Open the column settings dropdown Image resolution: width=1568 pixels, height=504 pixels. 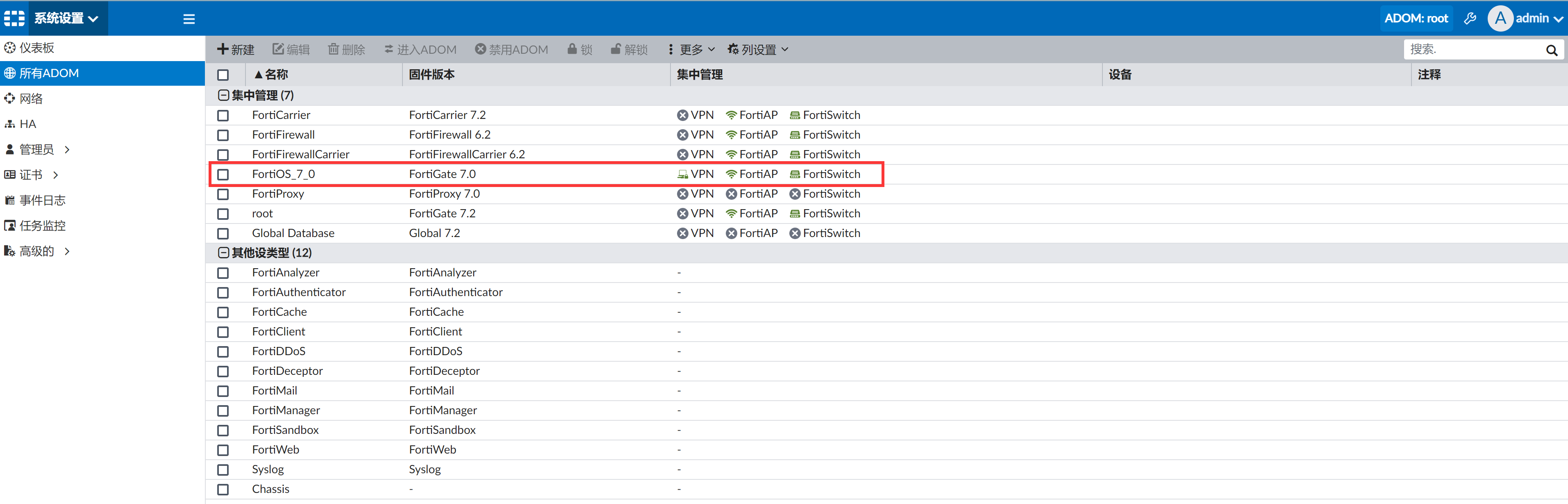[x=758, y=49]
